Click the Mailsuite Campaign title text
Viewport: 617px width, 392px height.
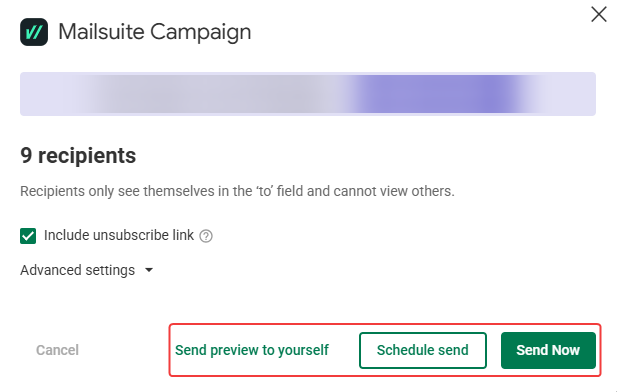click(x=155, y=32)
